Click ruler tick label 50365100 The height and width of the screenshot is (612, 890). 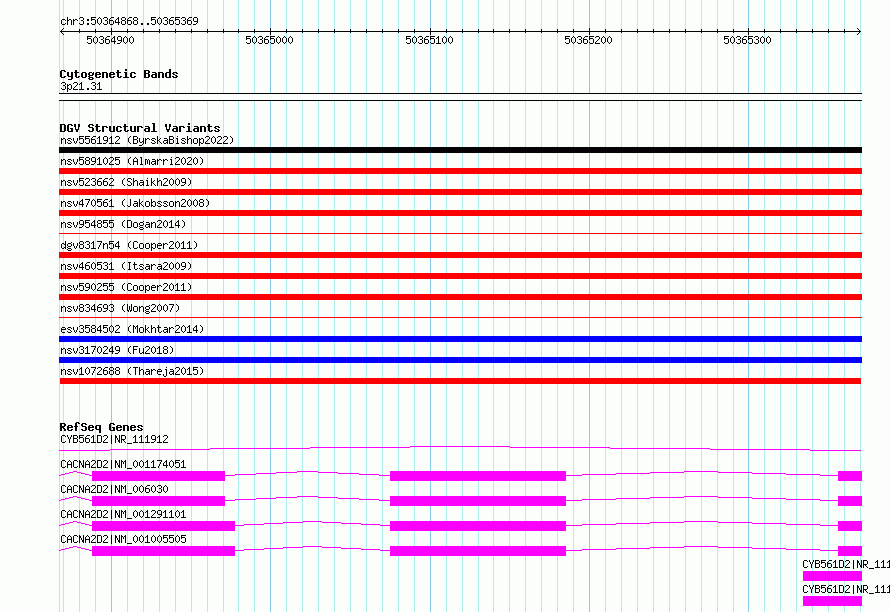(x=429, y=40)
